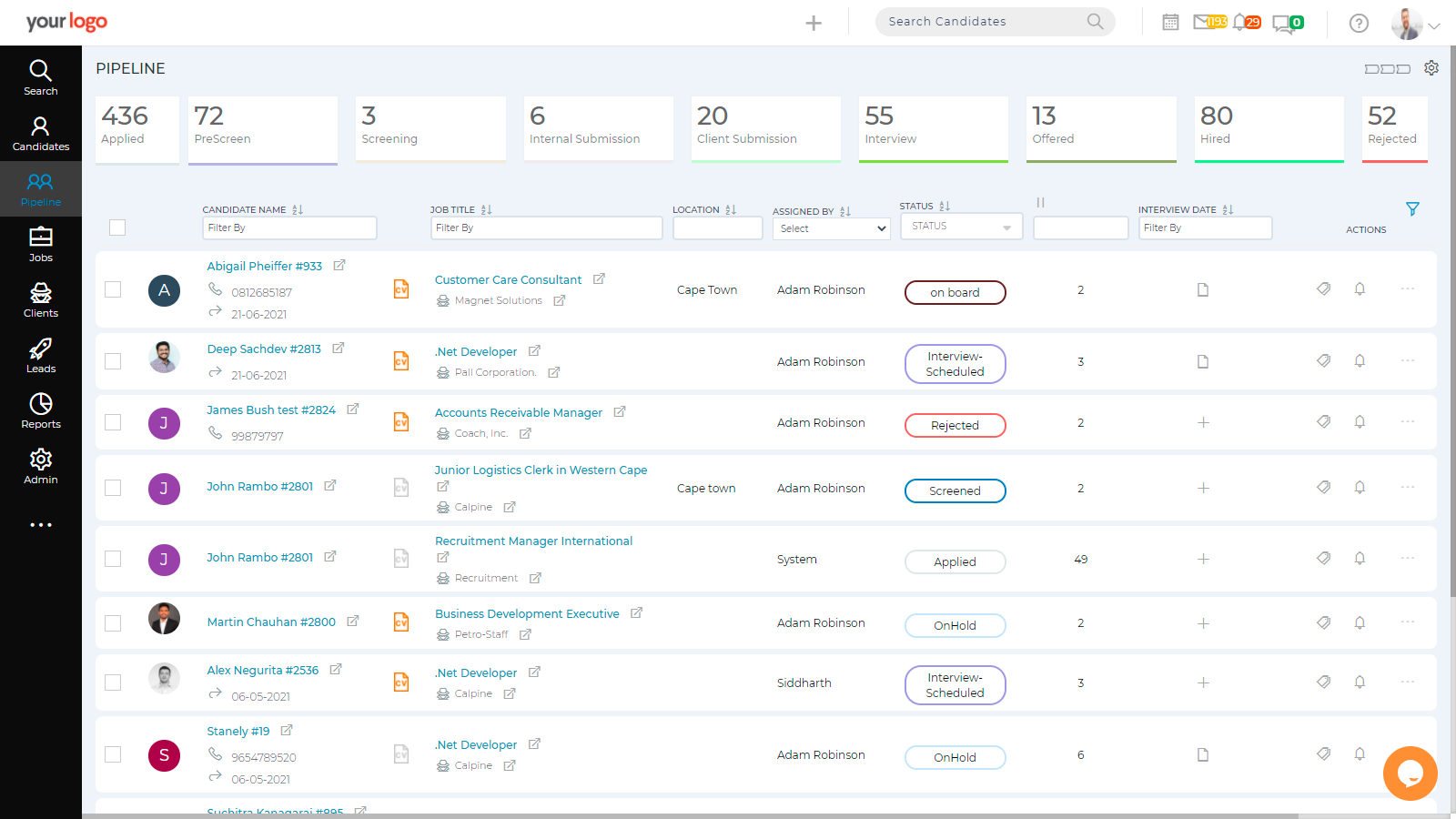This screenshot has height=819, width=1456.
Task: Show more sidebar options (three dots)
Action: [40, 525]
